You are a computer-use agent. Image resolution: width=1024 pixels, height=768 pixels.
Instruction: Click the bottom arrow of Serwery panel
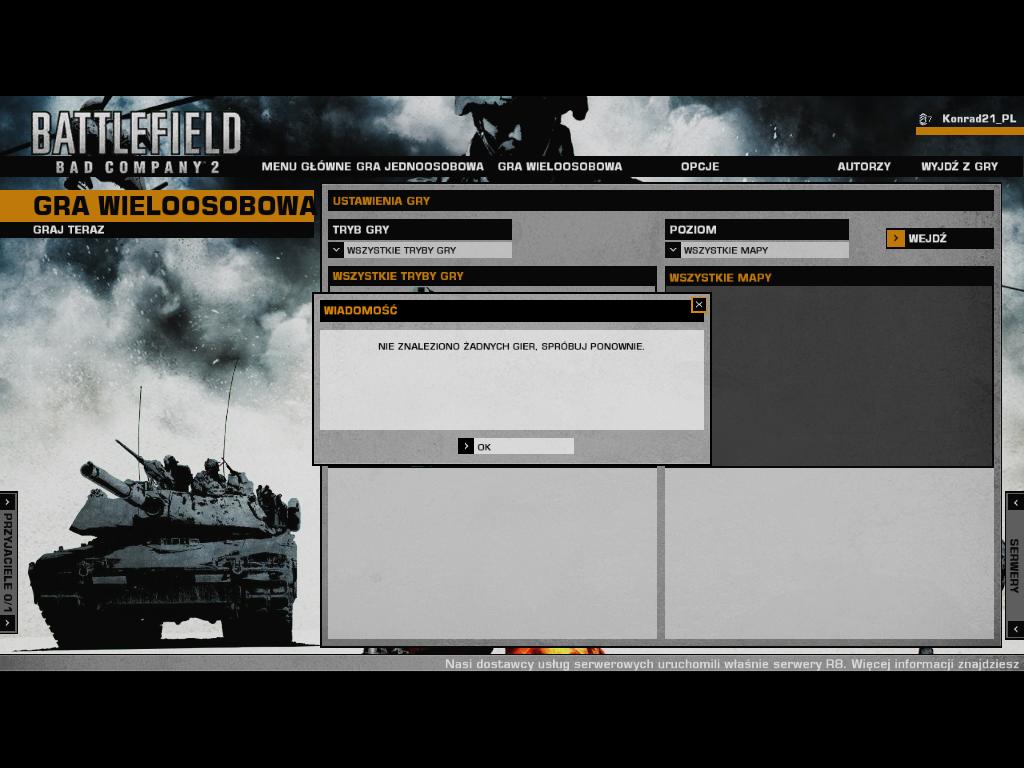1016,628
